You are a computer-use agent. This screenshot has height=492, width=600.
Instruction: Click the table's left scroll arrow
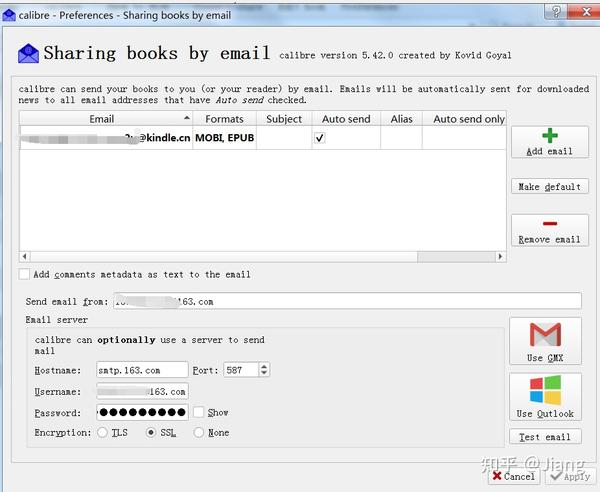point(24,256)
